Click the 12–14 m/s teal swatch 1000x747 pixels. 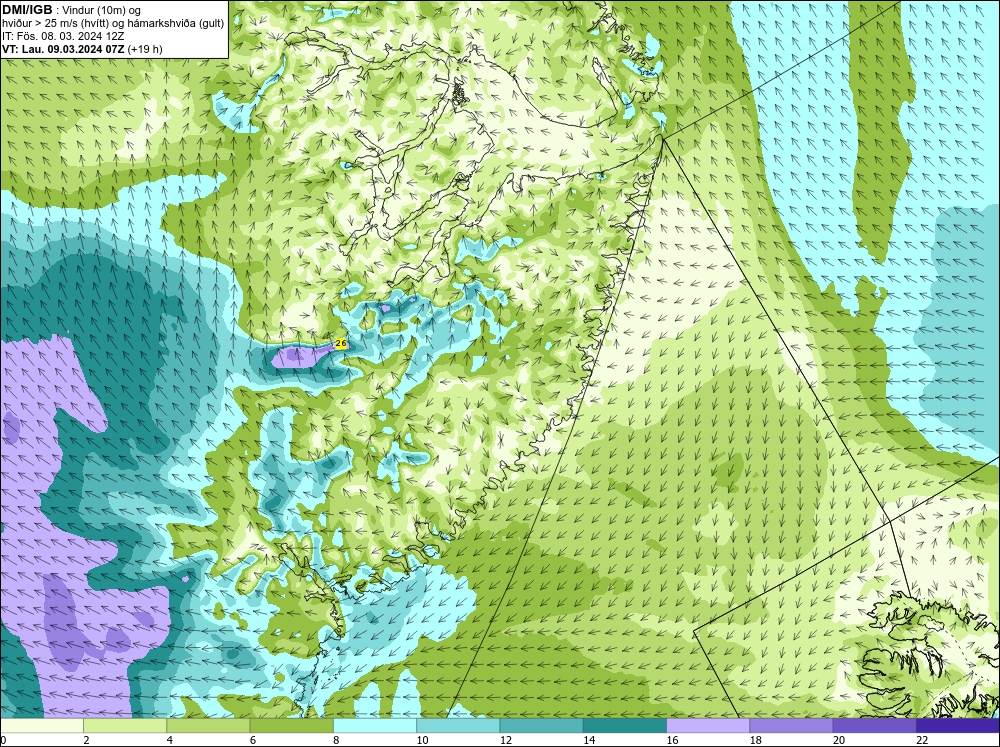tap(541, 726)
